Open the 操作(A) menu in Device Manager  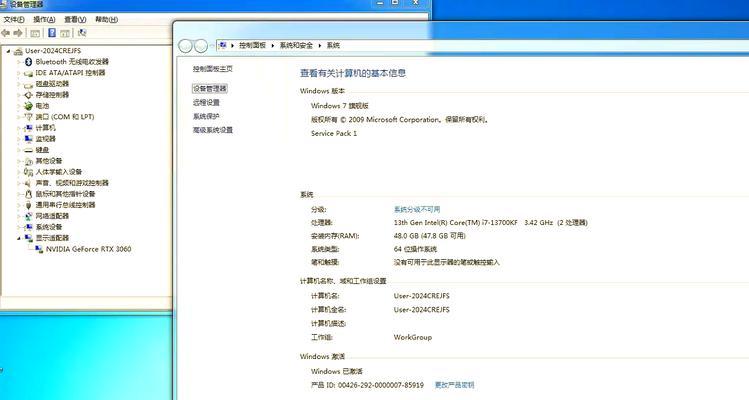click(44, 20)
